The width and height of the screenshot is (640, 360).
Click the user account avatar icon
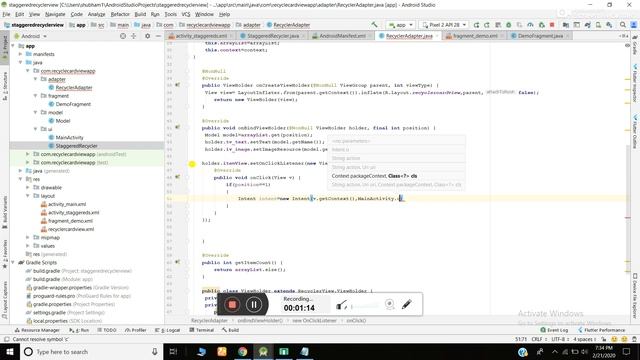pyautogui.click(x=633, y=25)
